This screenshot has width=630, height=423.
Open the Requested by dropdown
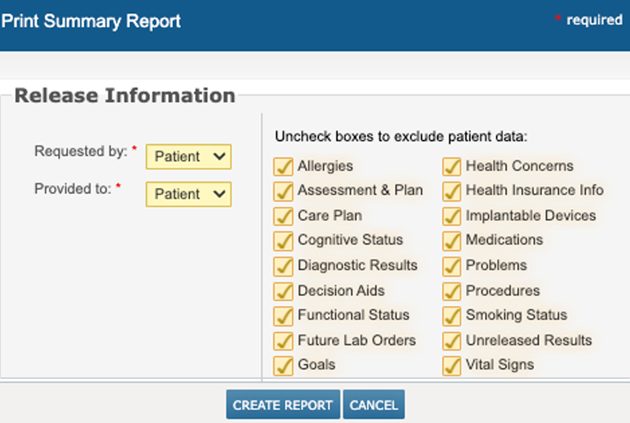tap(188, 156)
